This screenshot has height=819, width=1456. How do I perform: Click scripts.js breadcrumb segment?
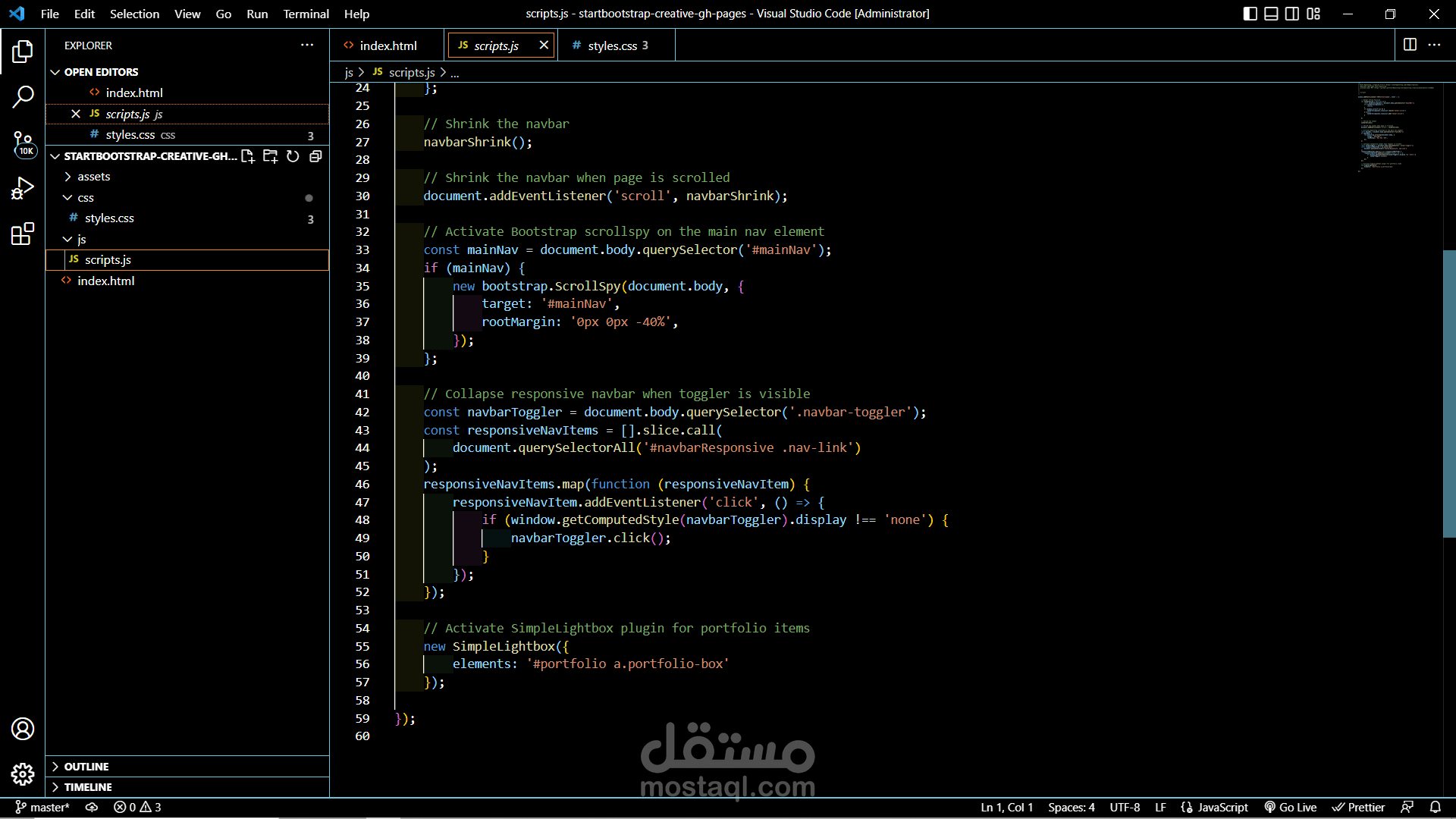[x=403, y=72]
